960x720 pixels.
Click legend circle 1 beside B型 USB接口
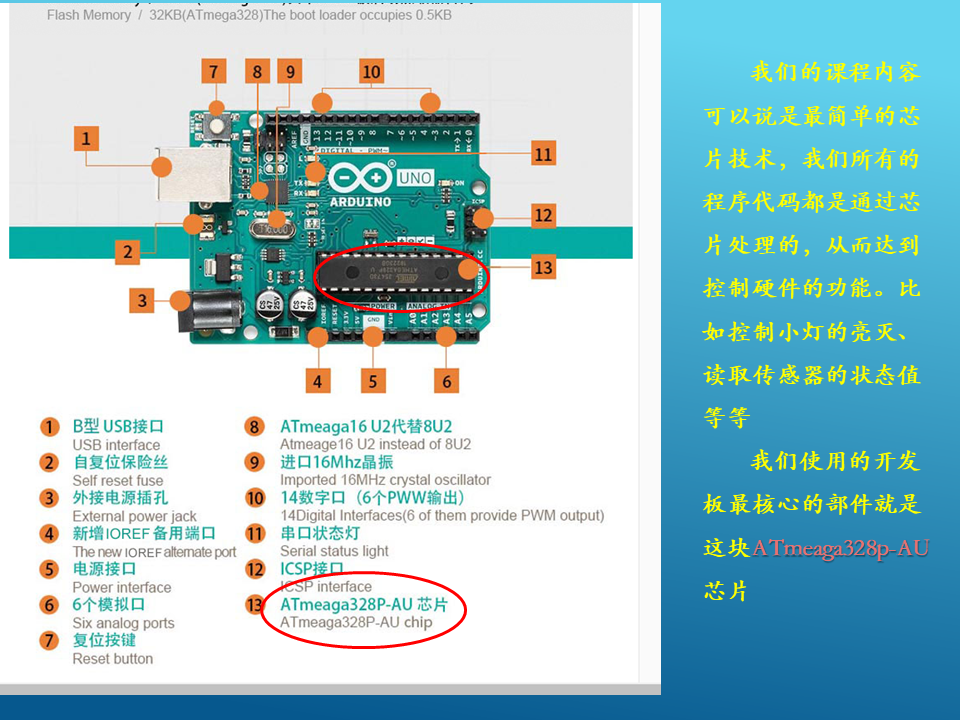coord(50,427)
